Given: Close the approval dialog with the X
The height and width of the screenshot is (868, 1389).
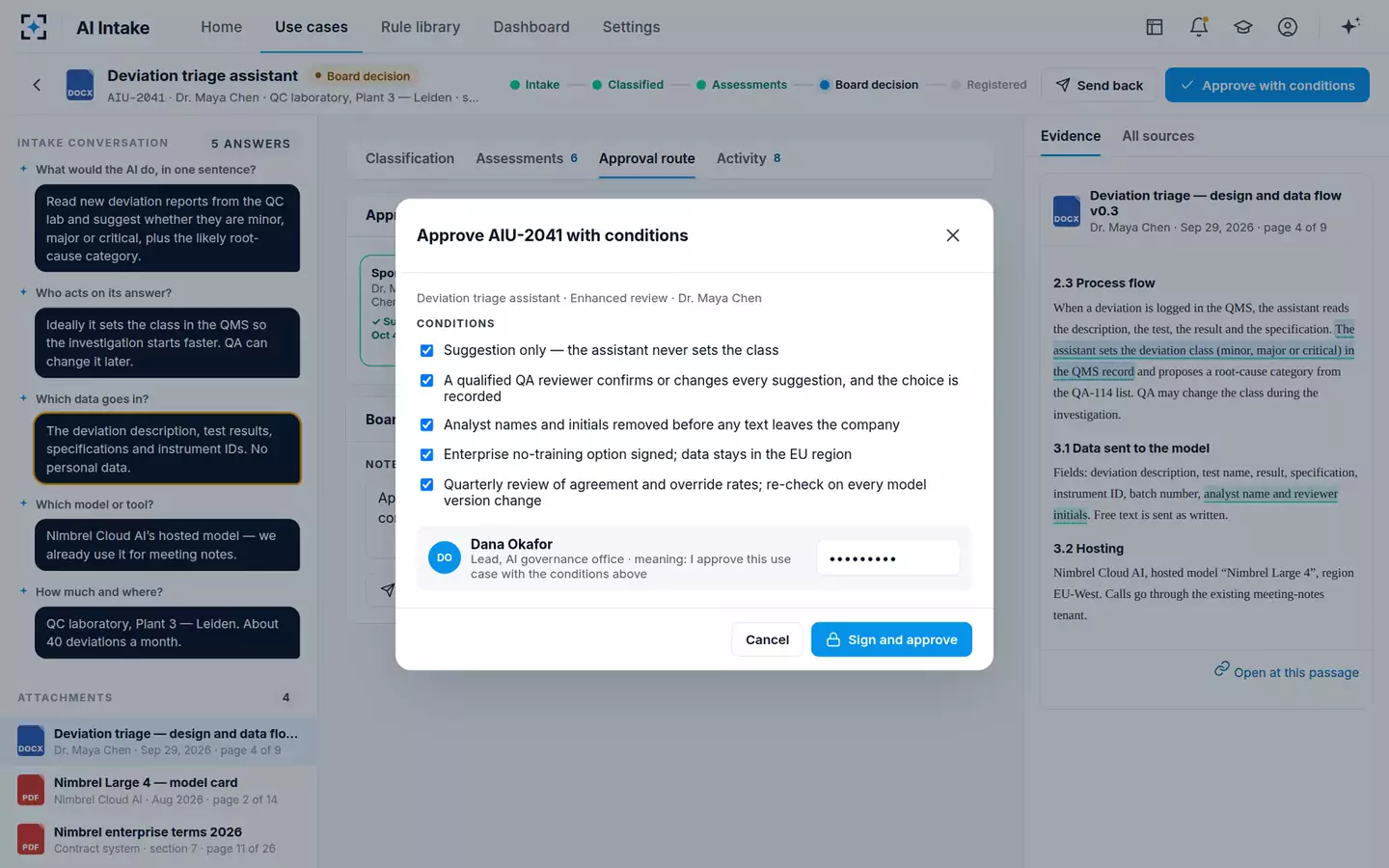Looking at the screenshot, I should pos(953,235).
